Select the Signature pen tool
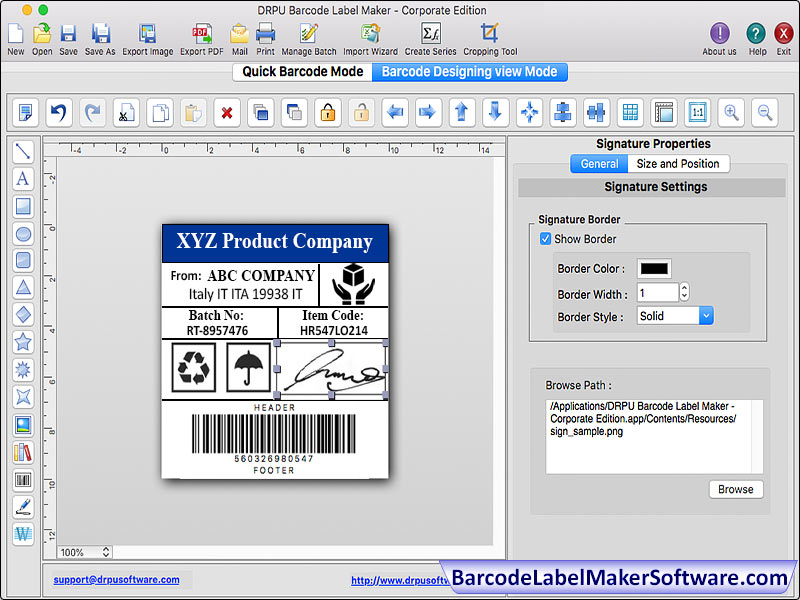Viewport: 800px width, 600px height. pyautogui.click(x=23, y=507)
